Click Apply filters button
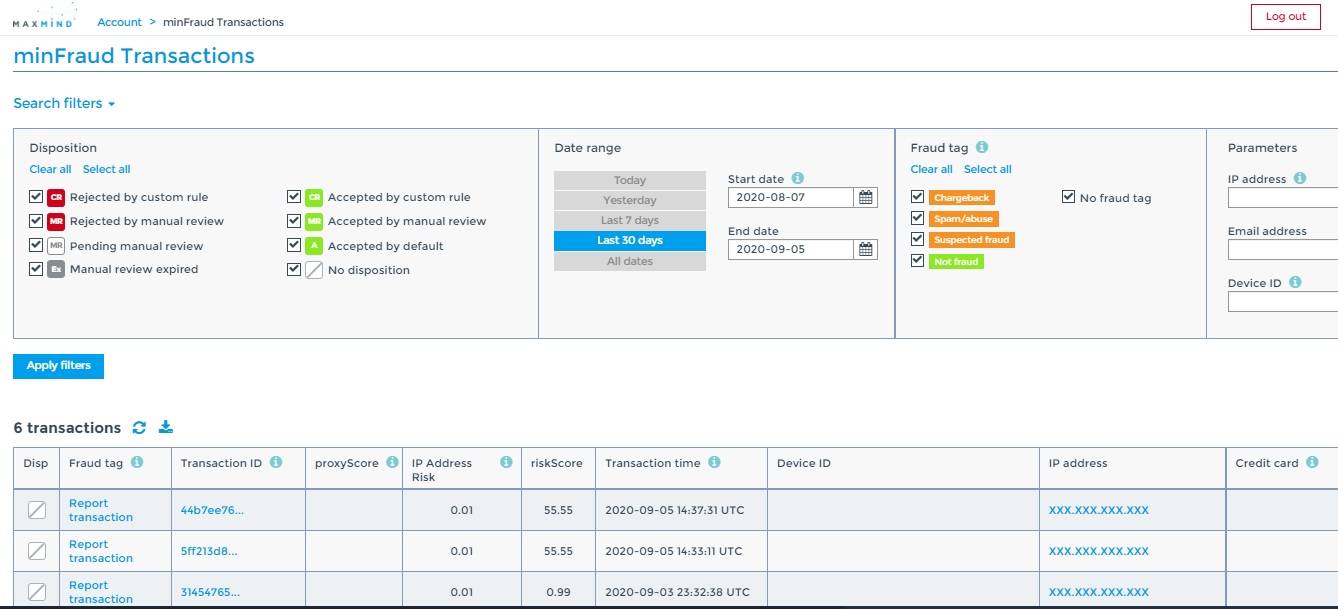The height and width of the screenshot is (609, 1338). 58,366
